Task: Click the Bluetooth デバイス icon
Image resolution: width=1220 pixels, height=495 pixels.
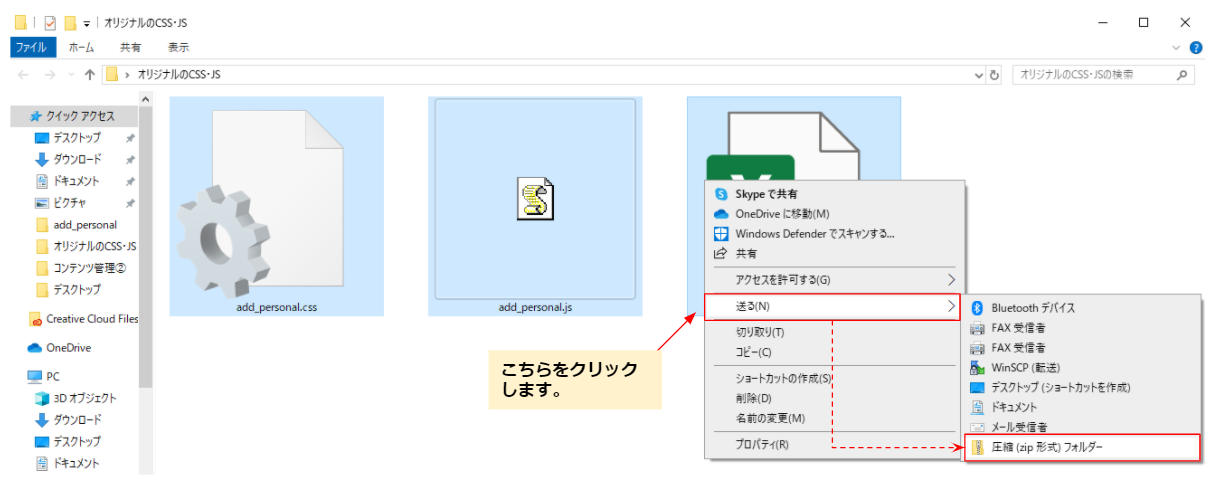Action: coord(978,308)
